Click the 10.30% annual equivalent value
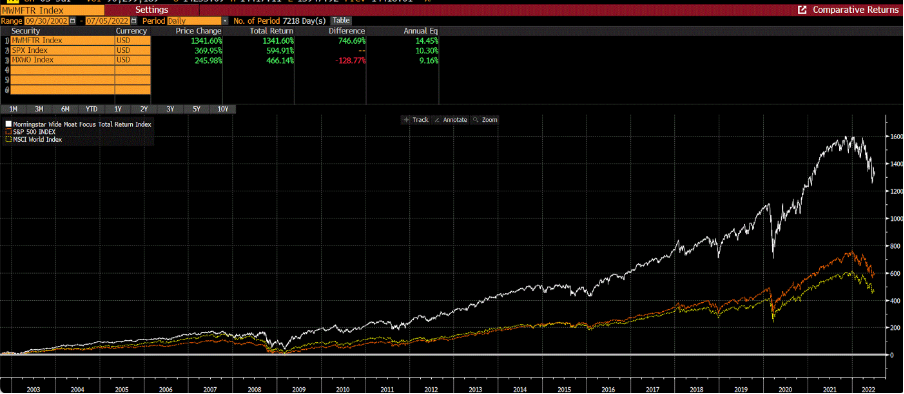Viewport: 904px width, 394px height. [428, 51]
